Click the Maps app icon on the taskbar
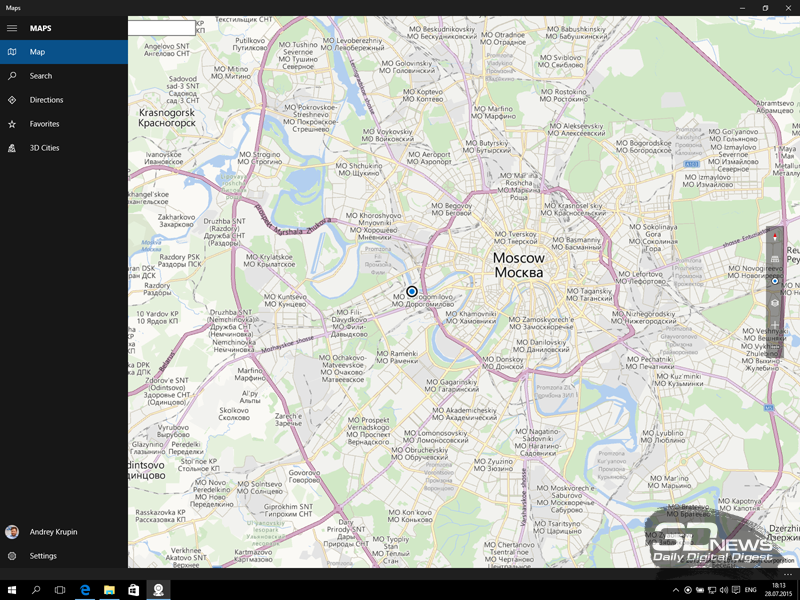Image resolution: width=800 pixels, height=600 pixels. click(158, 590)
